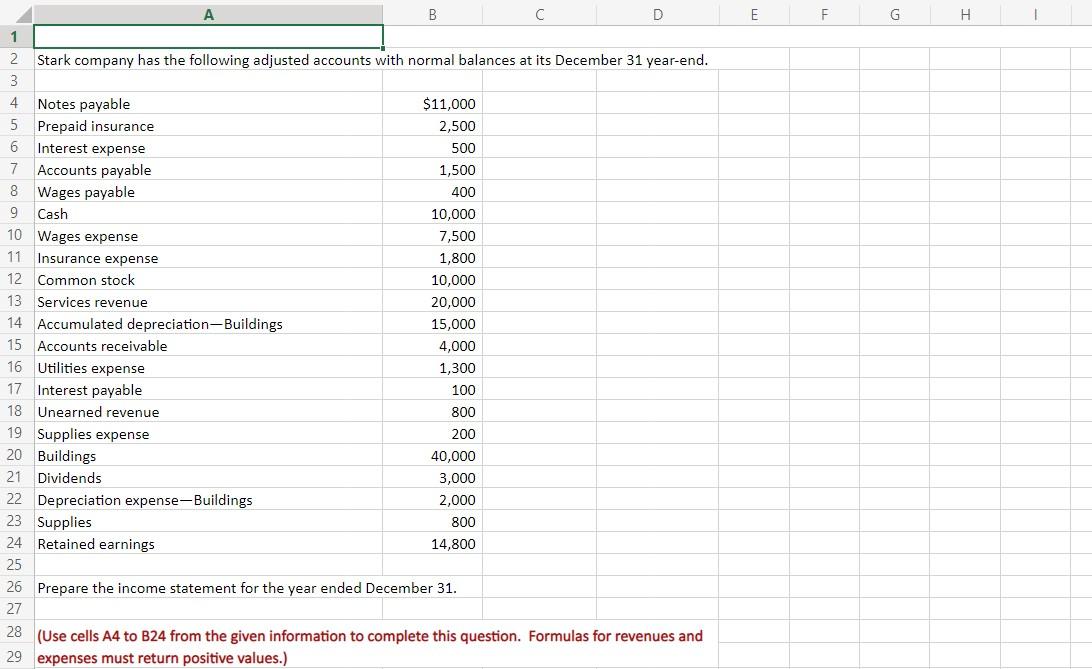The width and height of the screenshot is (1092, 669).
Task: Click the Prepare the income statement instruction
Action: [x=247, y=588]
